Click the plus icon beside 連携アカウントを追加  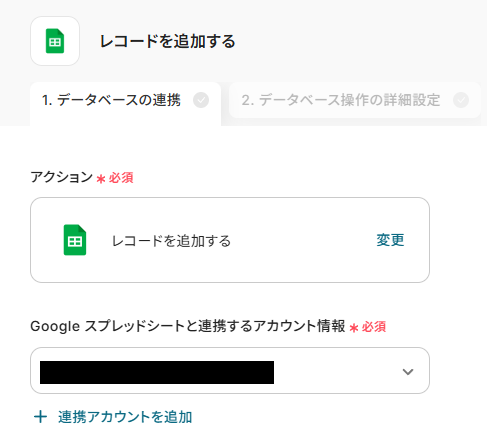tap(40, 417)
